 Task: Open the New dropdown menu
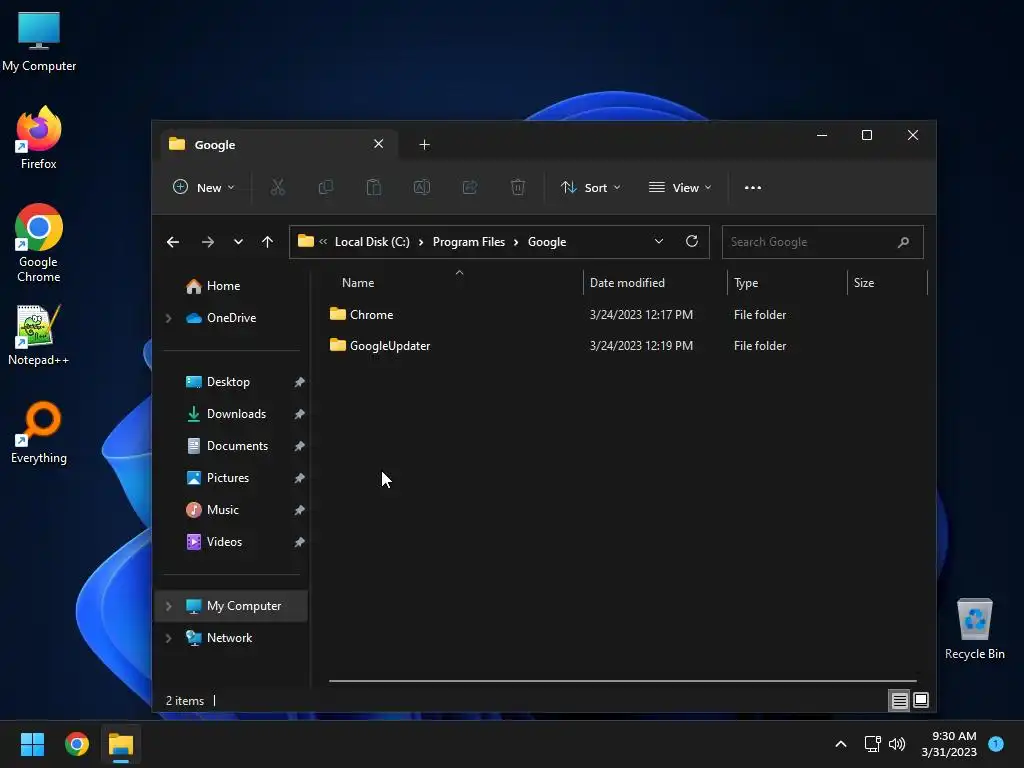(203, 187)
